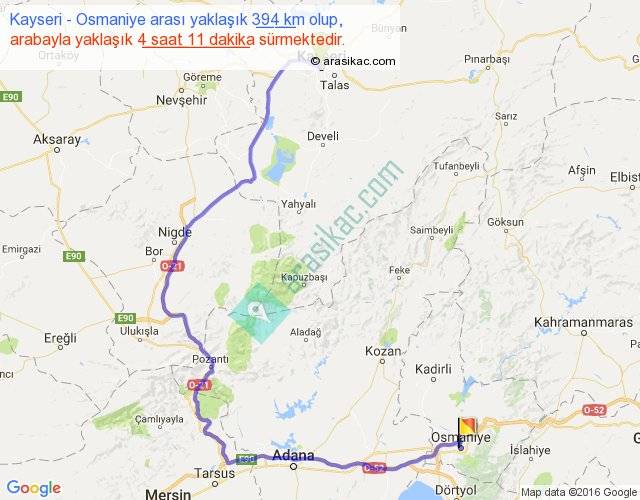Click the Google logo
The image size is (640, 500).
pos(34,488)
